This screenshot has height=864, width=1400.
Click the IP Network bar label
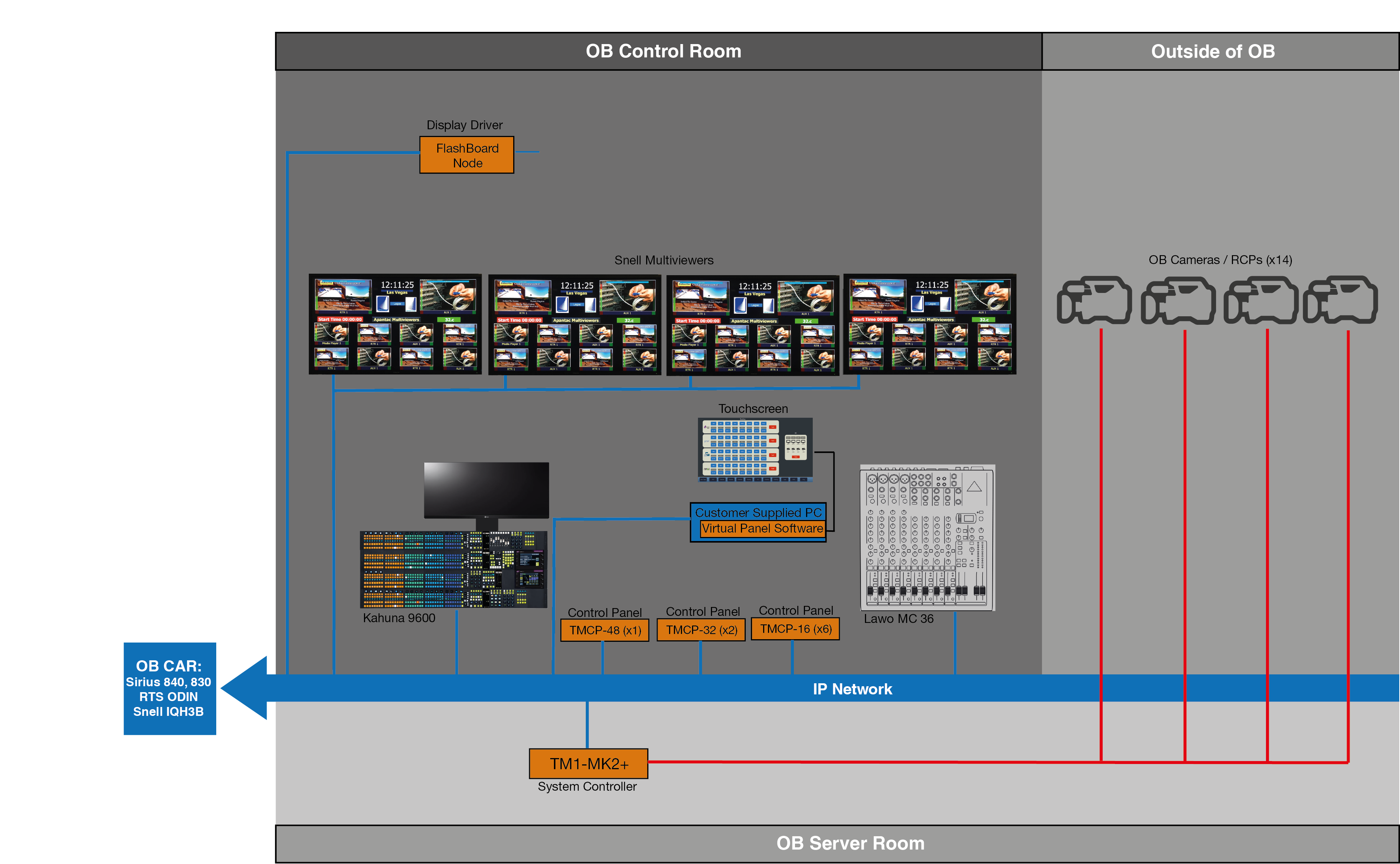852,689
